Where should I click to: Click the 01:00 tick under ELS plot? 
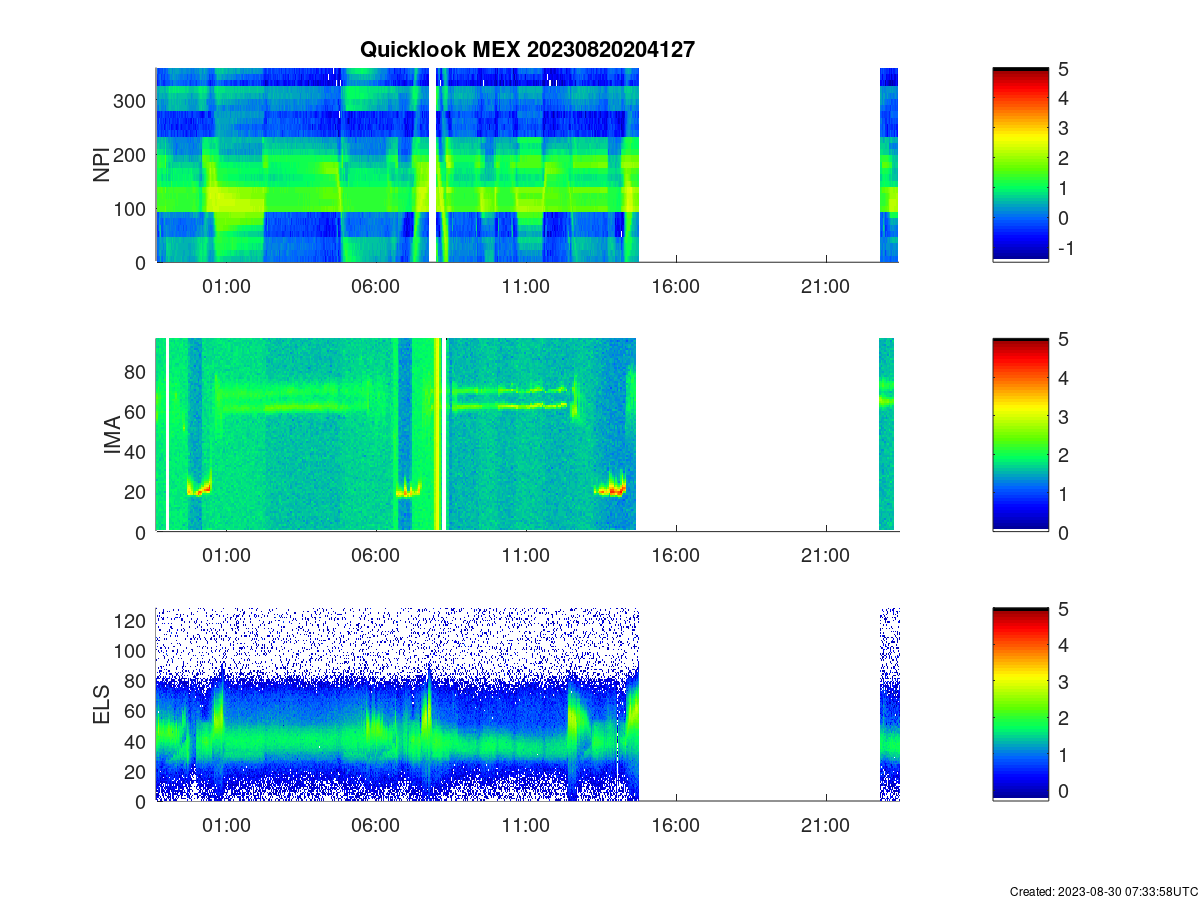tap(226, 825)
